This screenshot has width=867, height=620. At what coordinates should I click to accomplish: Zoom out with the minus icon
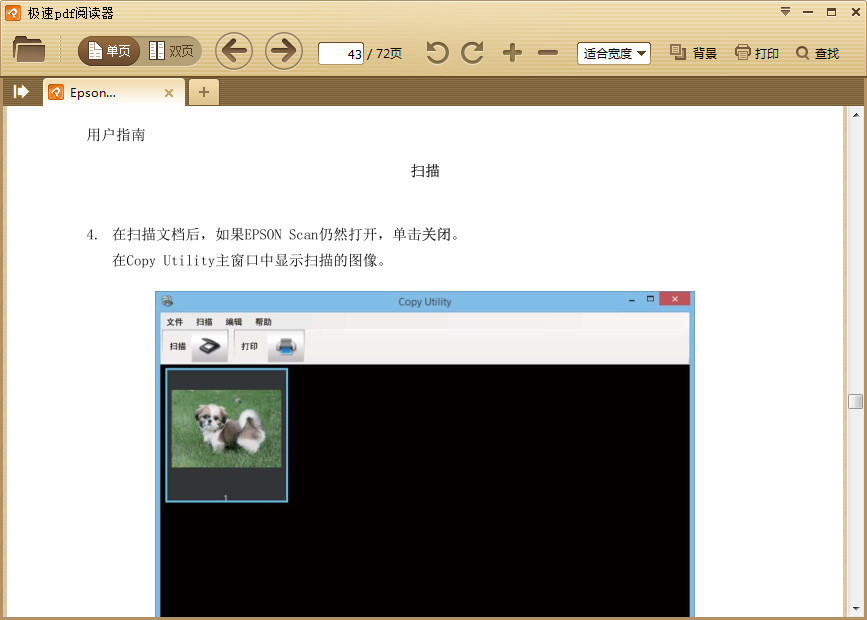tap(547, 53)
